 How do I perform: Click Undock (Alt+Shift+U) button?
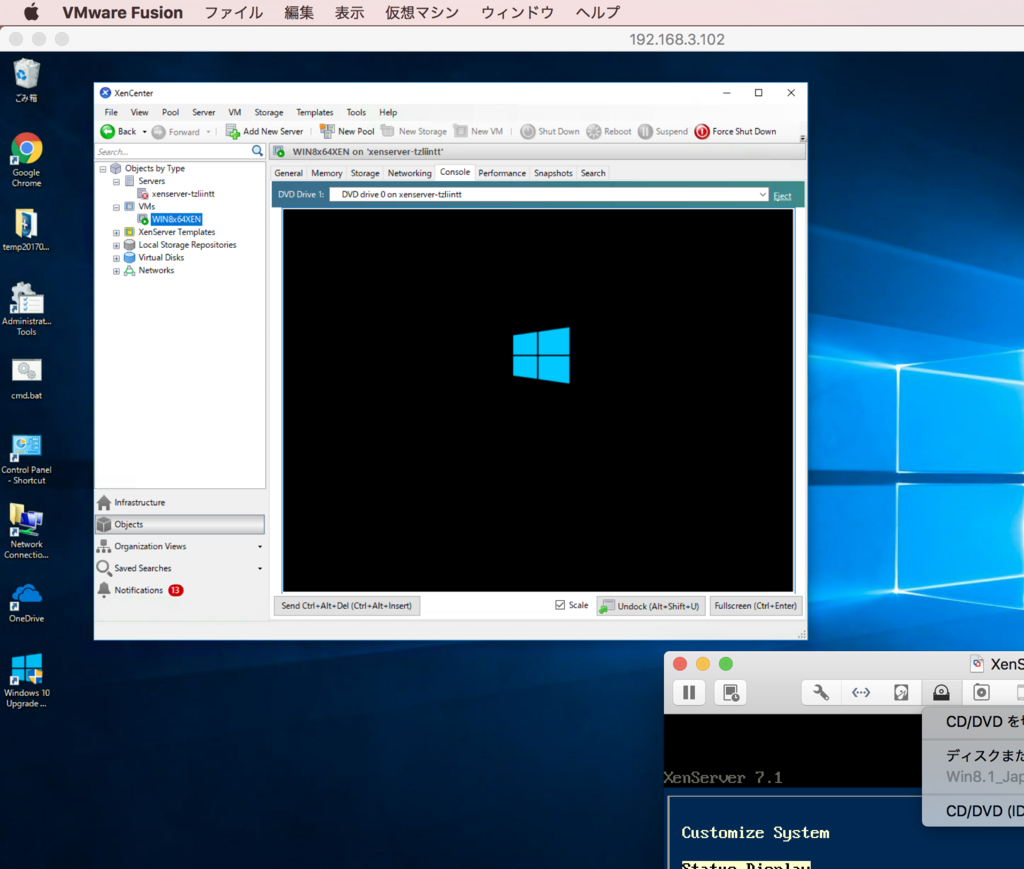pyautogui.click(x=650, y=606)
